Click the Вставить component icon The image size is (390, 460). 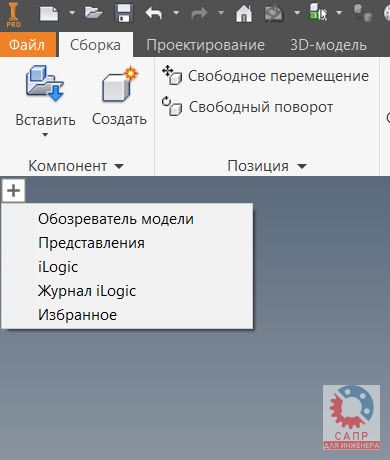(x=45, y=84)
